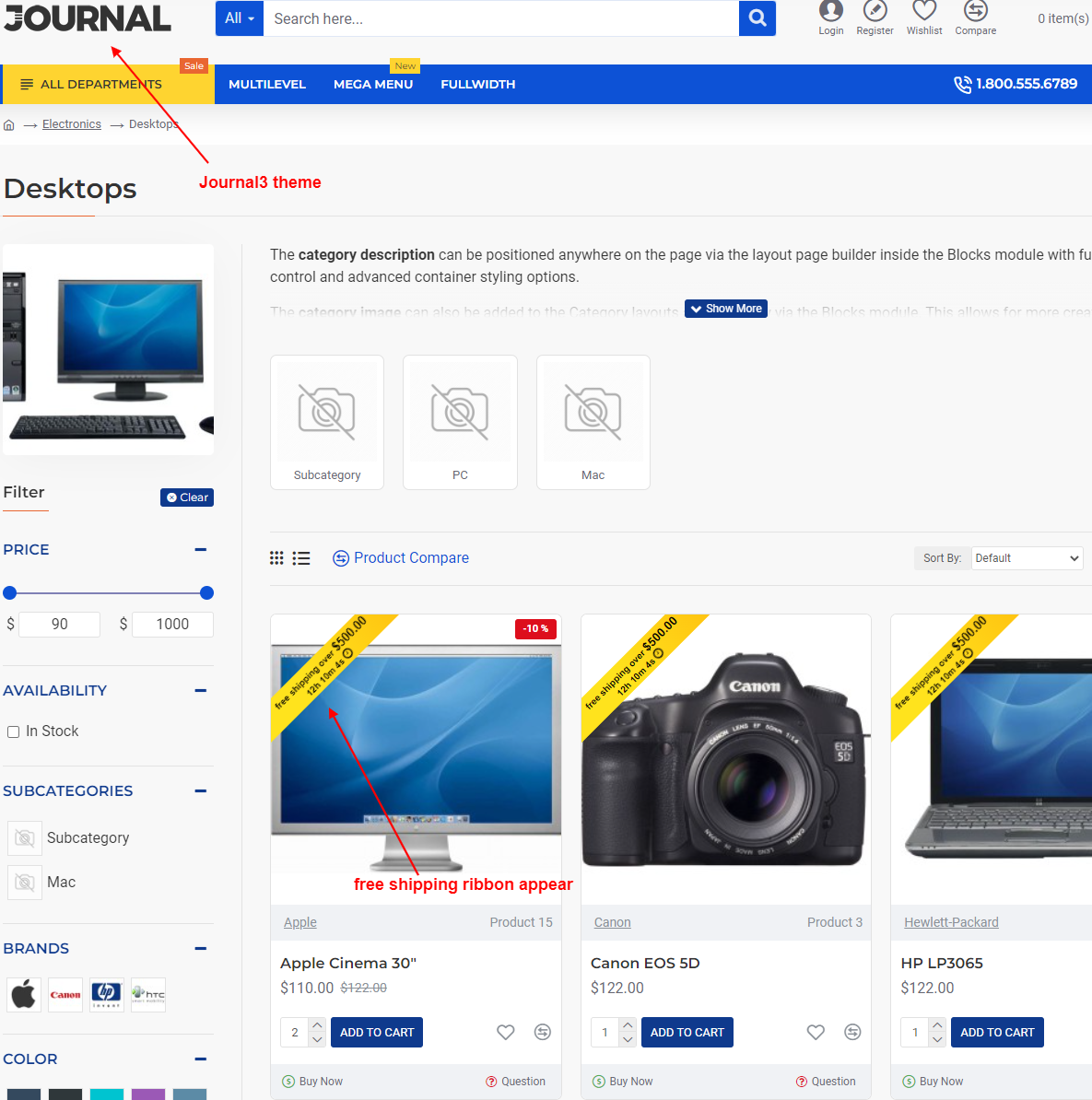Open the PC category tile
Screen dimensions: 1092x1100
point(461,422)
